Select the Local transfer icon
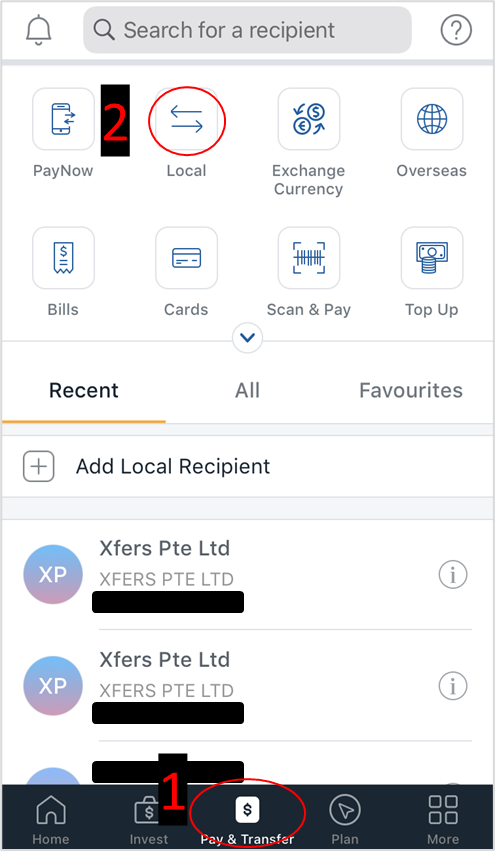Viewport: 495px width, 861px height. (186, 119)
